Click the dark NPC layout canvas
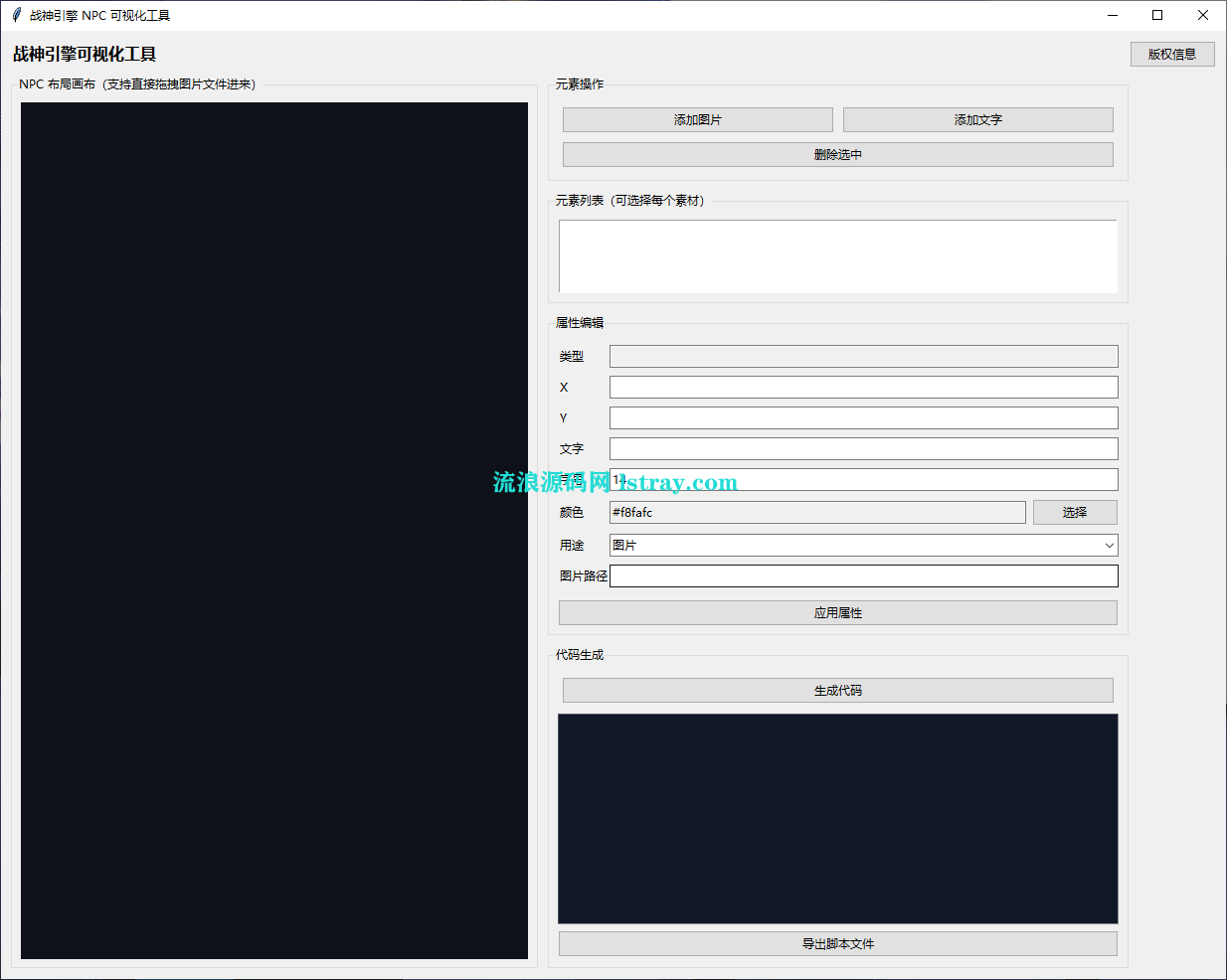This screenshot has width=1227, height=980. pyautogui.click(x=274, y=531)
